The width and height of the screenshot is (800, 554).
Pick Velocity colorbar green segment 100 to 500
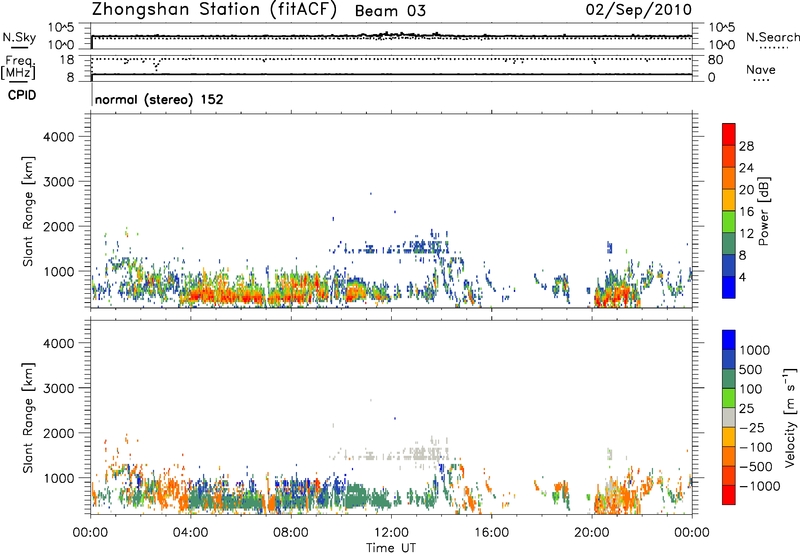[x=729, y=379]
